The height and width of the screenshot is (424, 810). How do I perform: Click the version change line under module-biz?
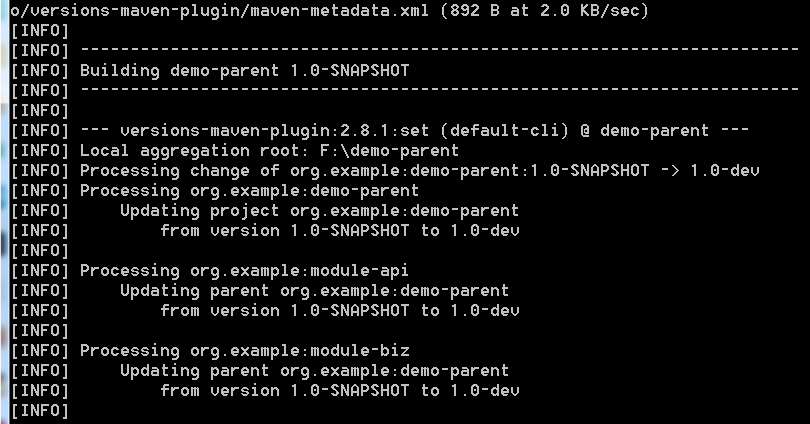(339, 390)
